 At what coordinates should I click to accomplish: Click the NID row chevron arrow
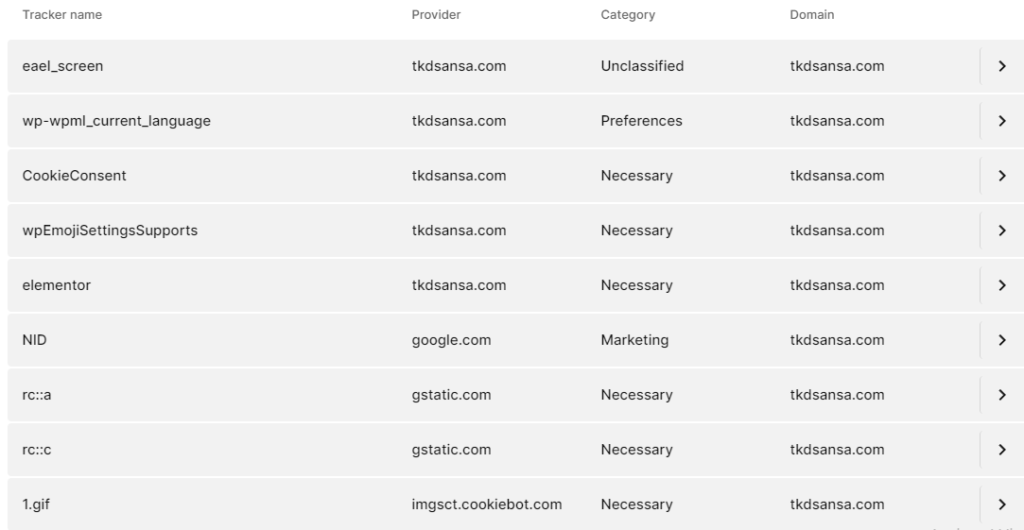point(1002,340)
